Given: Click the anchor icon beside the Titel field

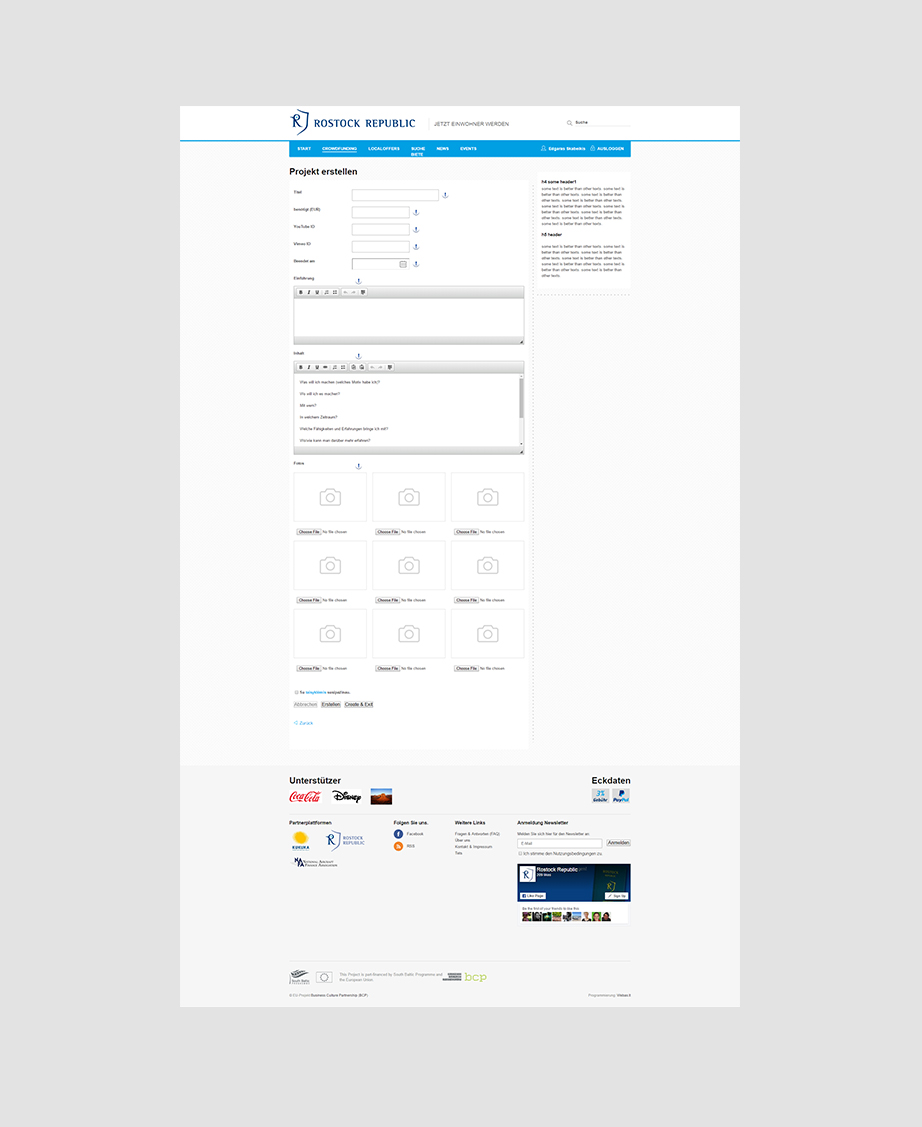Looking at the screenshot, I should tap(445, 195).
